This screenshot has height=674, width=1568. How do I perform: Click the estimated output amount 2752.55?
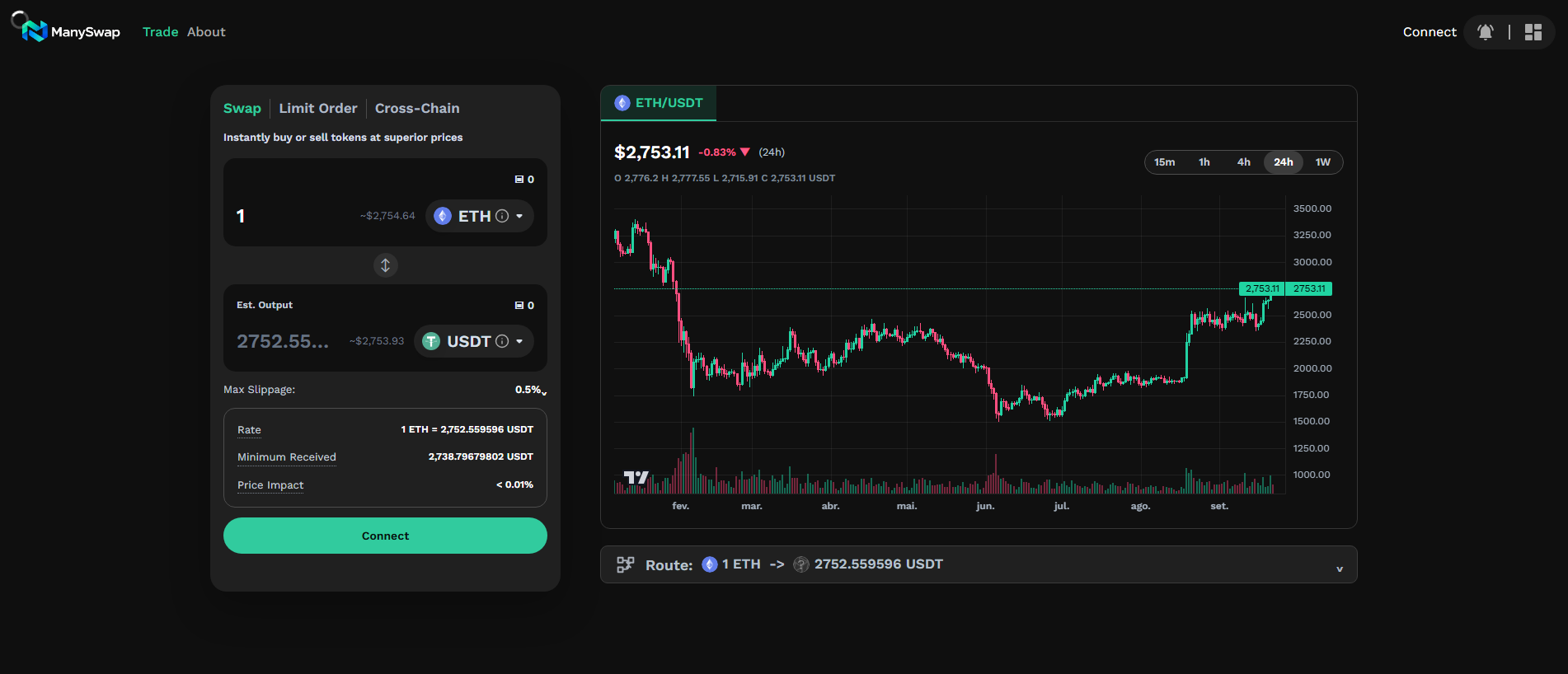283,341
